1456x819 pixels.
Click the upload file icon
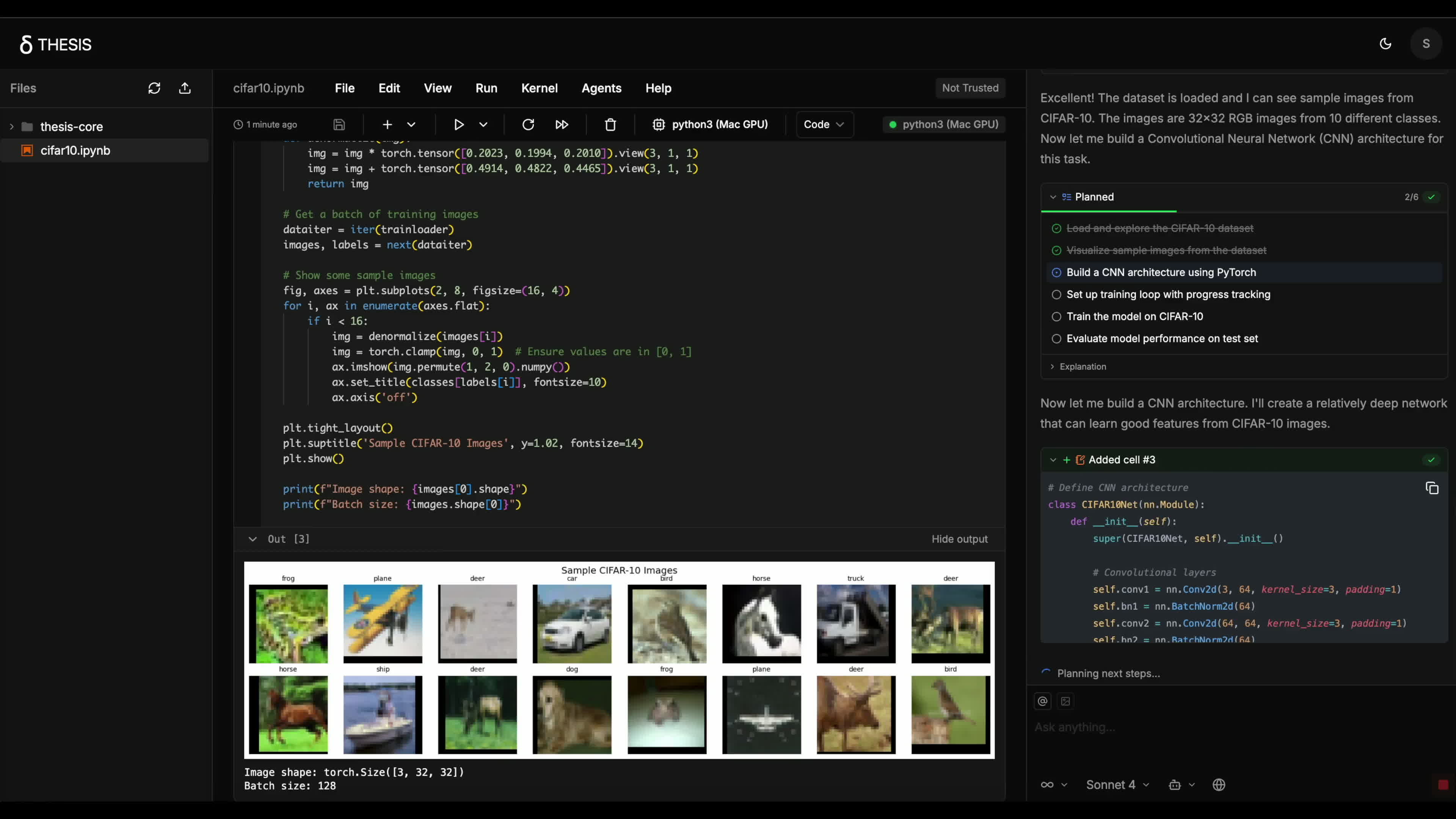(x=185, y=88)
